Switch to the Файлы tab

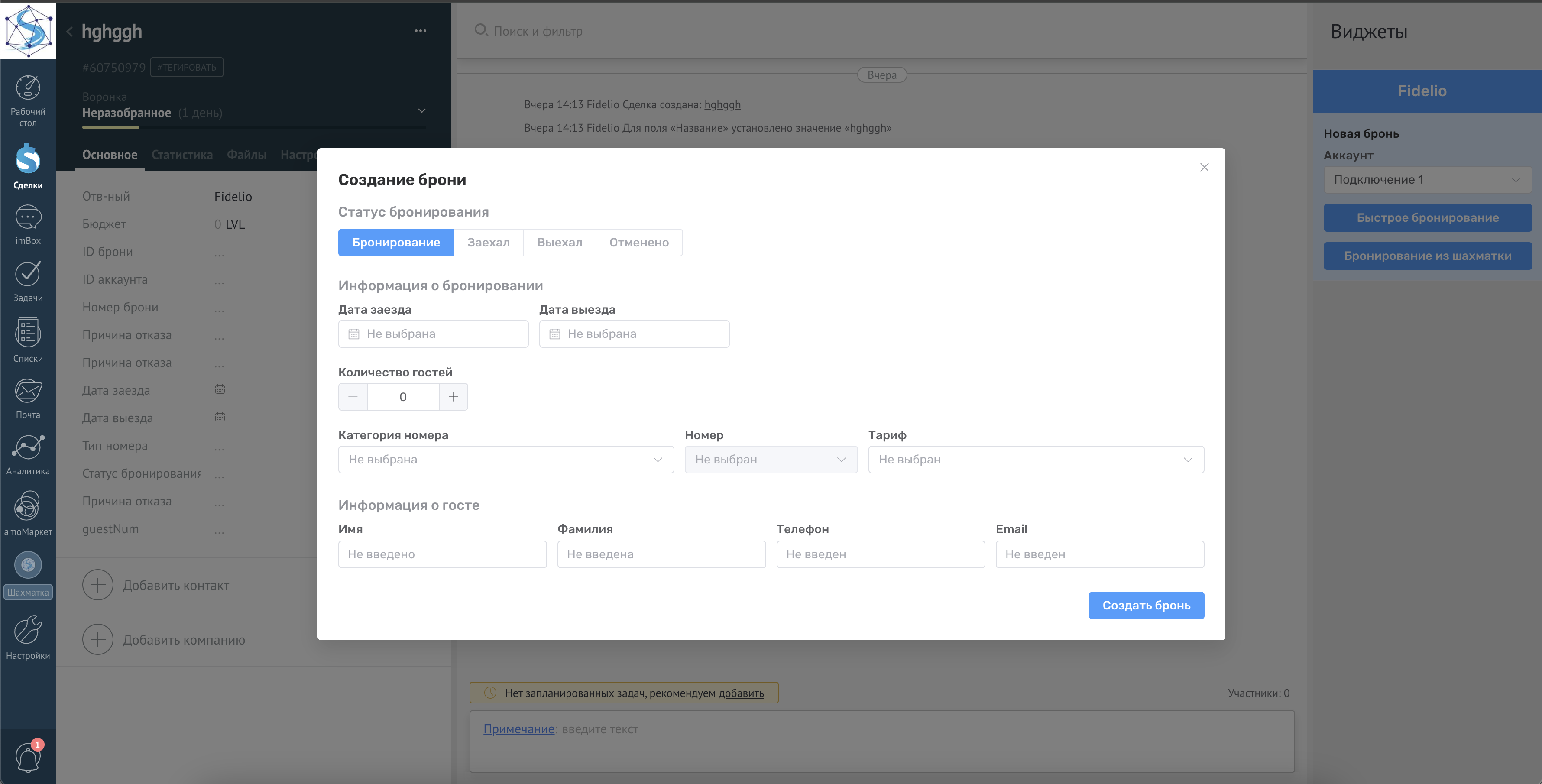pos(246,155)
